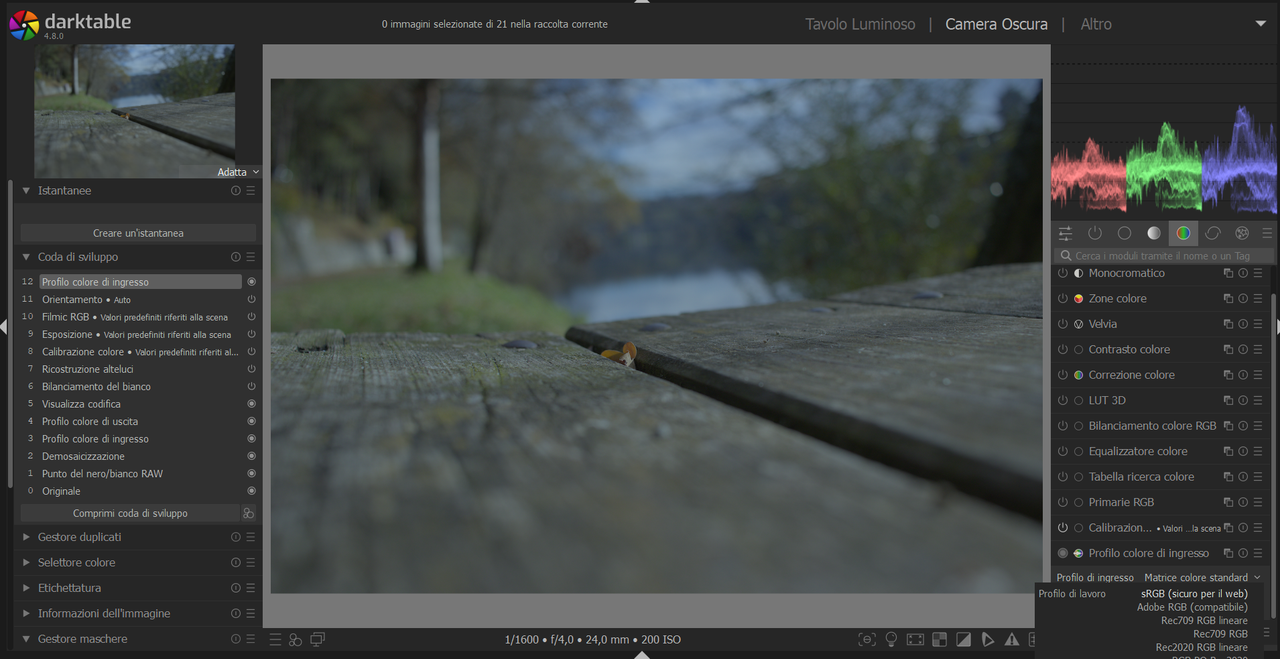The width and height of the screenshot is (1280, 659).
Task: Switch to Tavolo Luminoso view
Action: [860, 24]
